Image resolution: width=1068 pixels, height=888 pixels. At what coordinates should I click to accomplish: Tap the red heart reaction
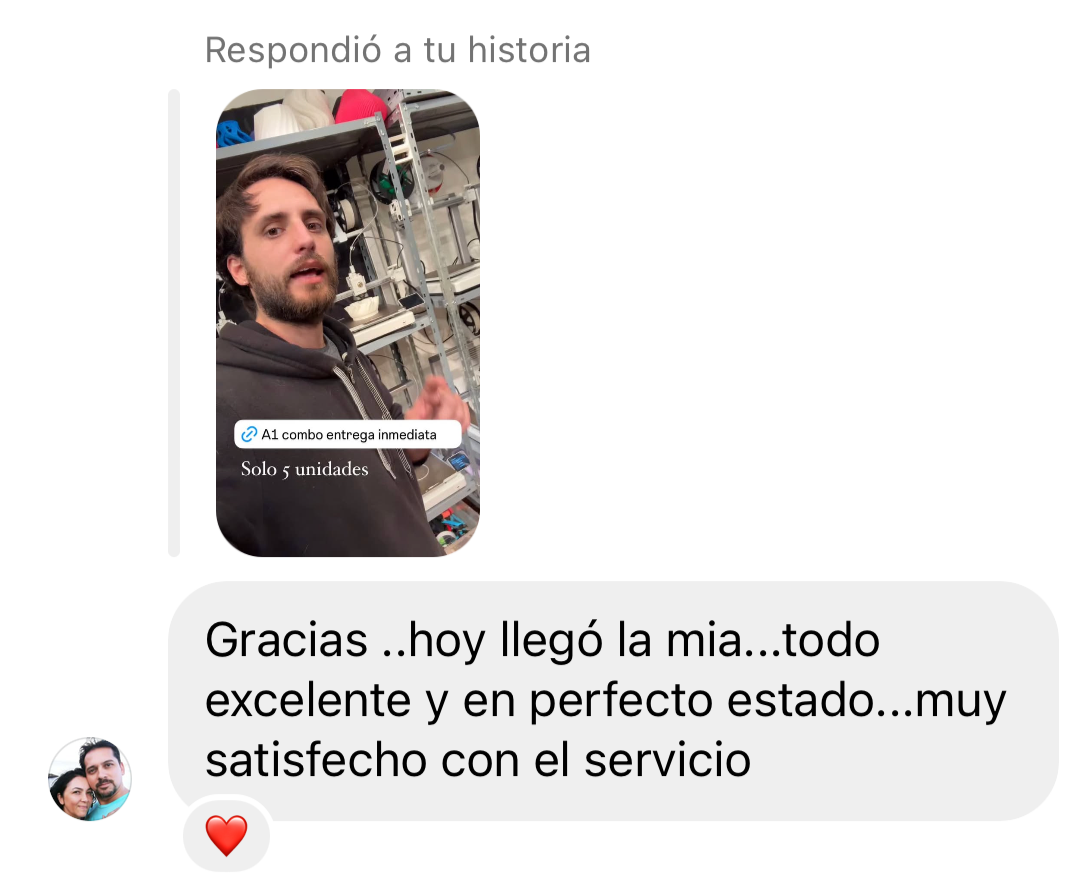[x=226, y=835]
